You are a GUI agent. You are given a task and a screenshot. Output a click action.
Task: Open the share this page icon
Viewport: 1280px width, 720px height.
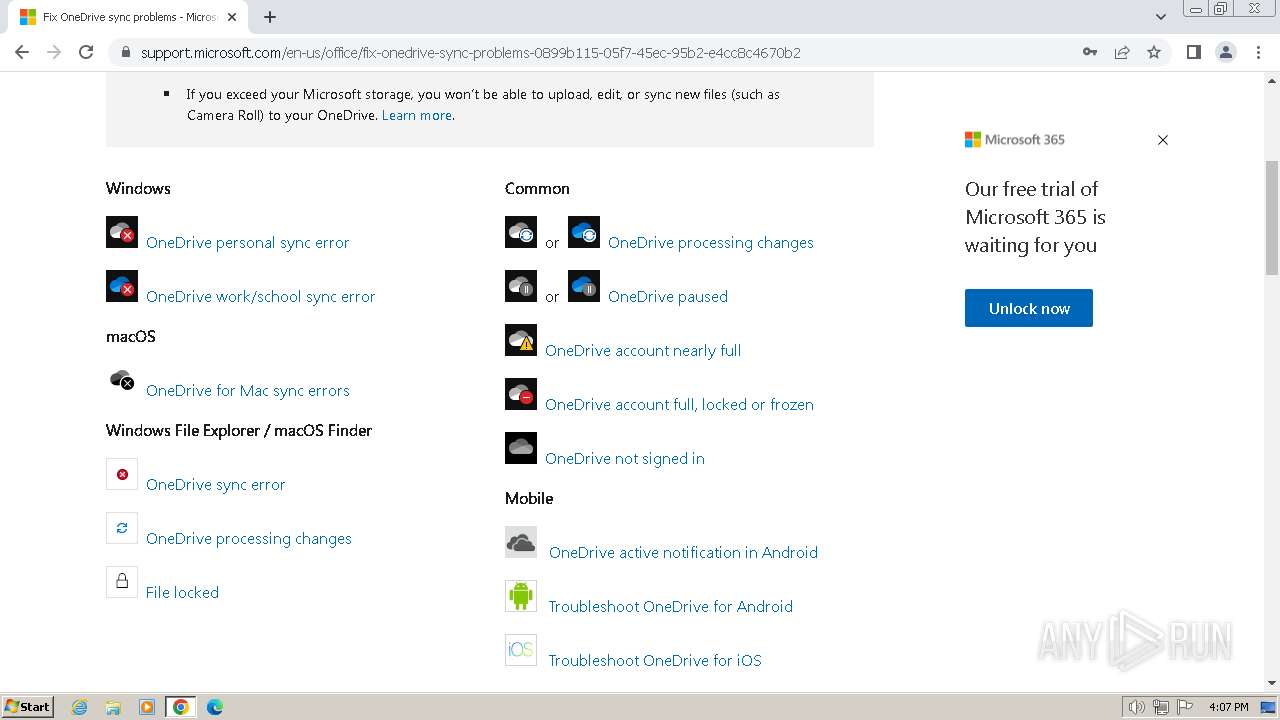tap(1122, 52)
